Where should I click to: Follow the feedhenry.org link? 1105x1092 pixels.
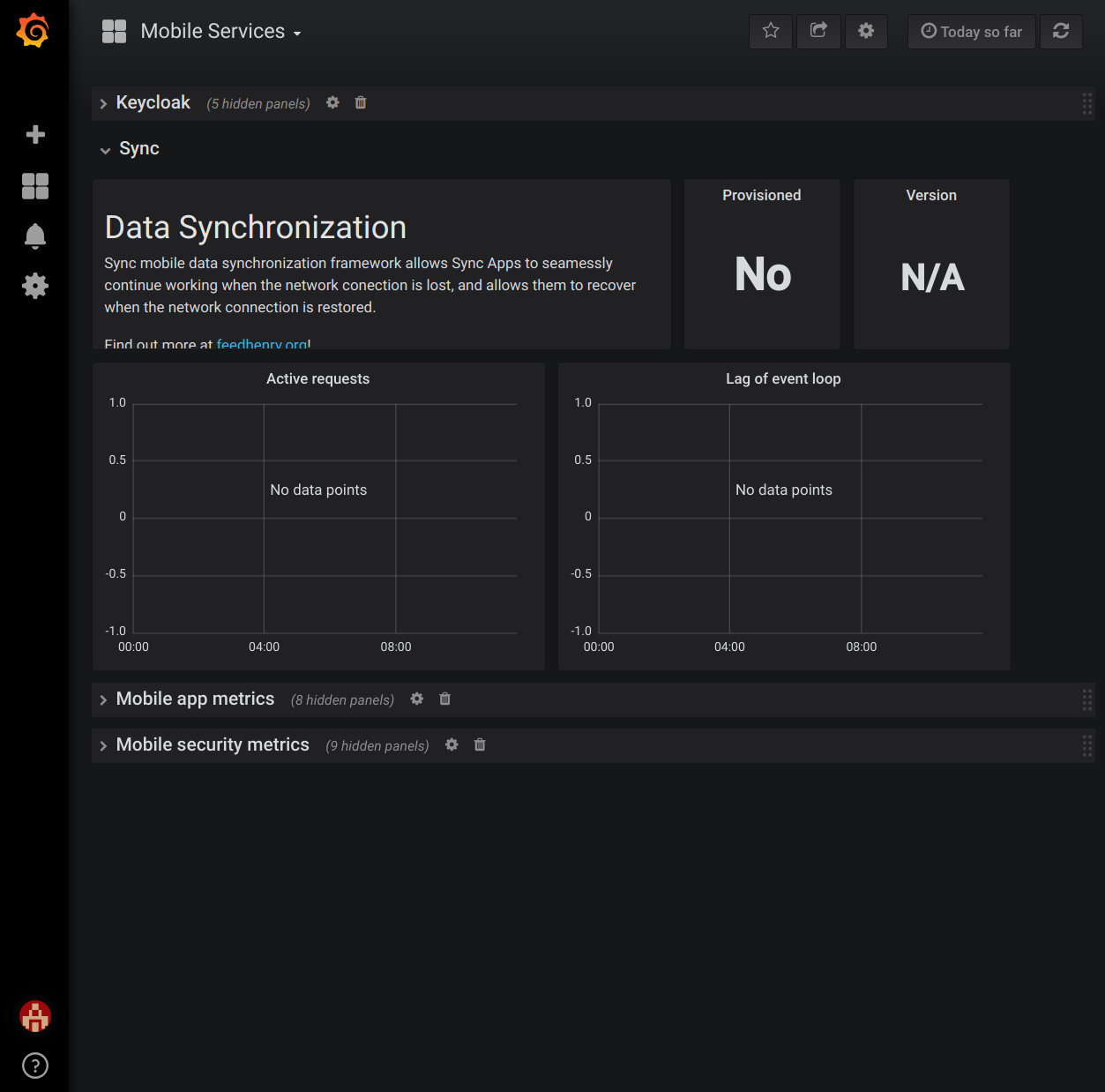tap(261, 343)
